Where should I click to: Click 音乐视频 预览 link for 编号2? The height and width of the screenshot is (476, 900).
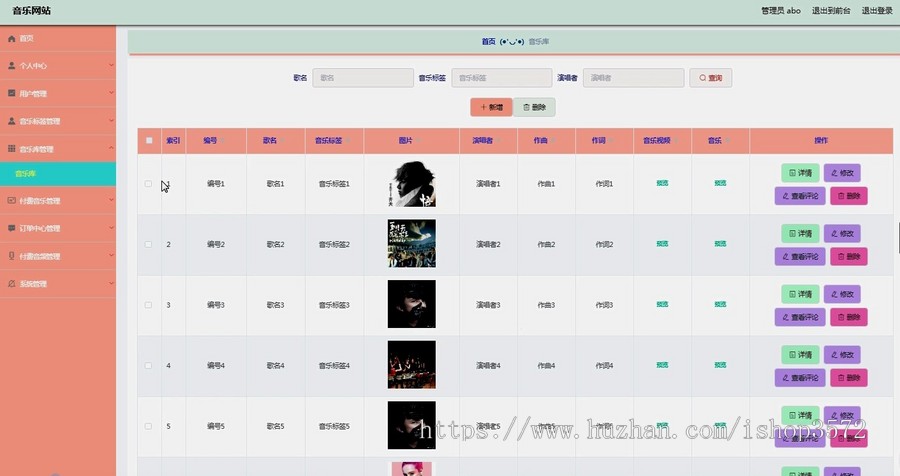[662, 244]
